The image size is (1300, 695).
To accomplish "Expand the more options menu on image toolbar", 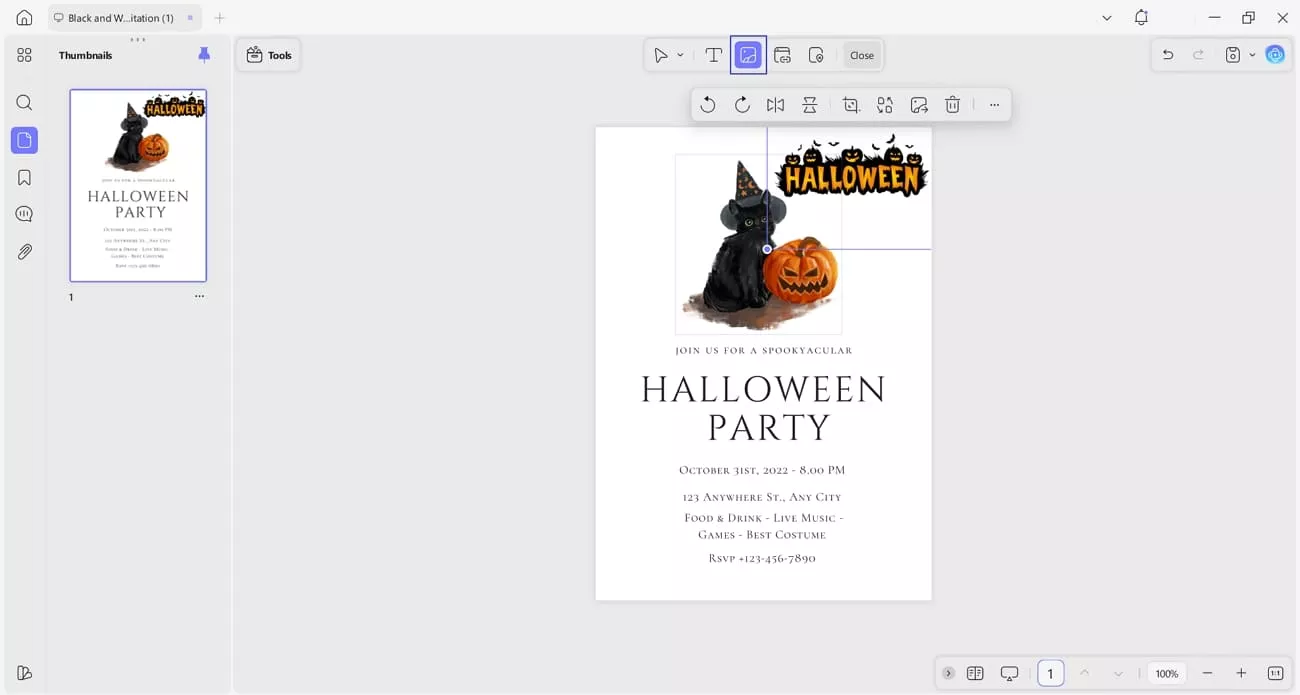I will point(994,104).
